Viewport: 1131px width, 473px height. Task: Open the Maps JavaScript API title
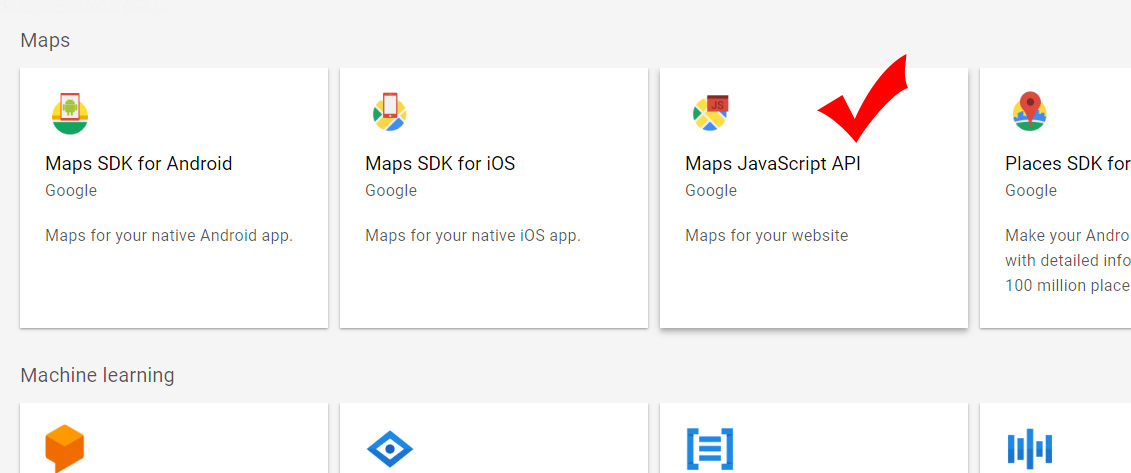773,164
